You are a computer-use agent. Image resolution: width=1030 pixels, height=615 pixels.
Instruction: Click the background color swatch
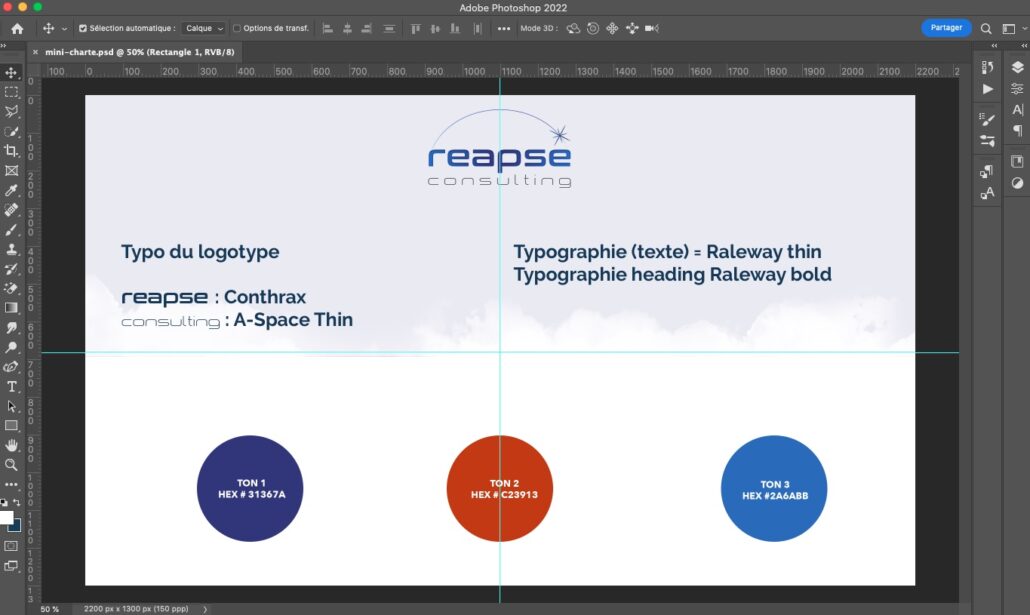[x=16, y=526]
